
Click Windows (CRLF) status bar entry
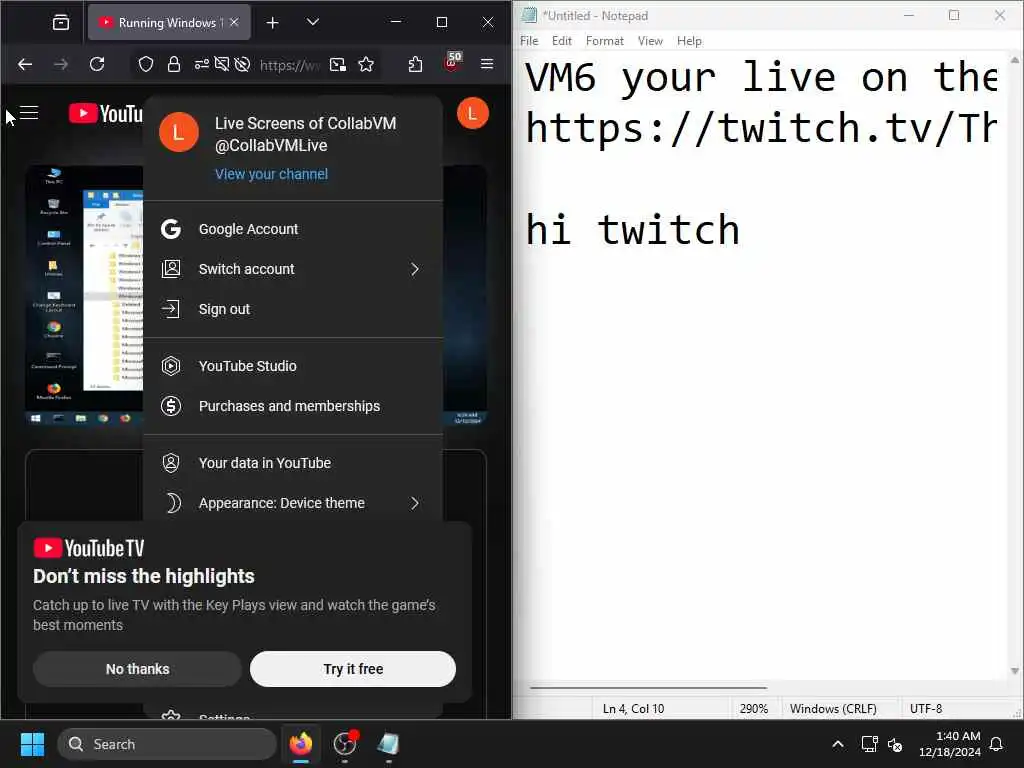[x=833, y=709]
